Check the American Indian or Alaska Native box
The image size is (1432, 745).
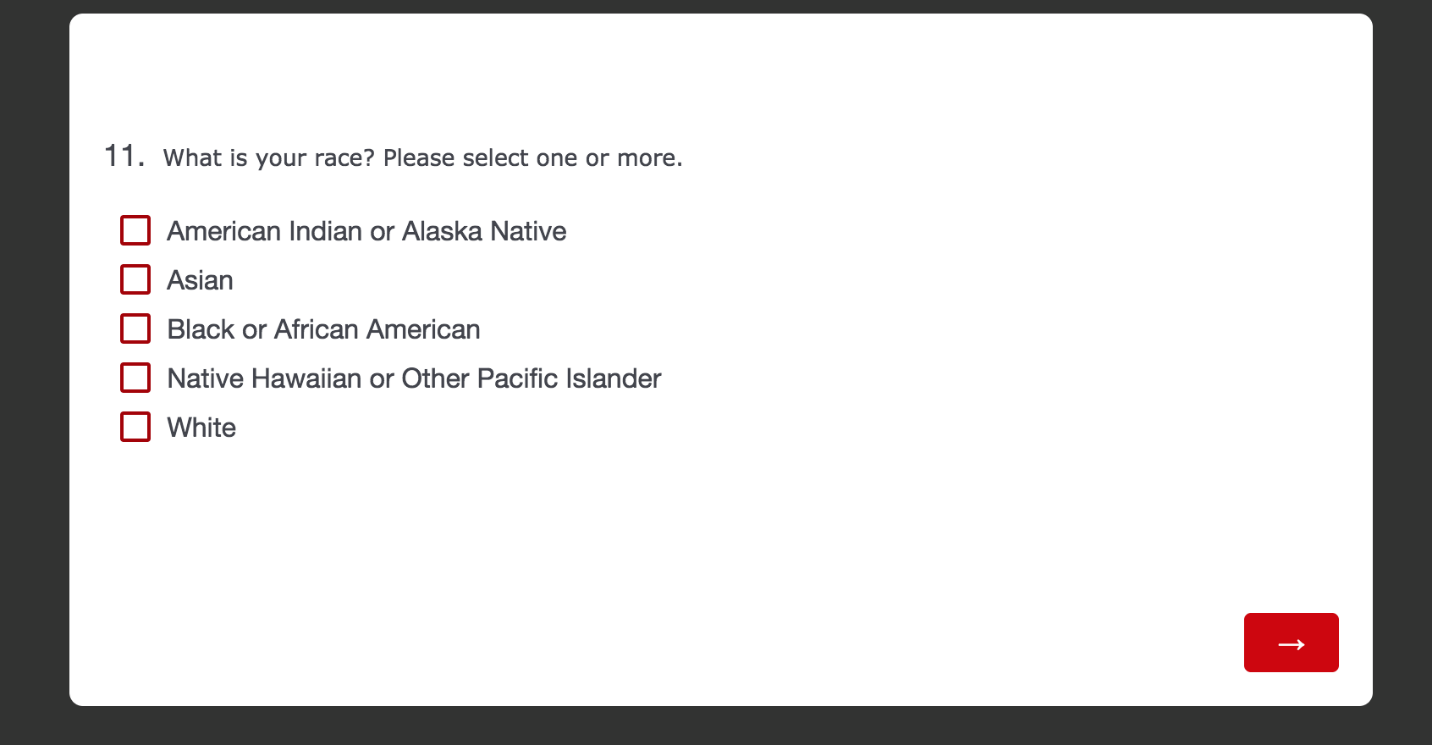135,230
